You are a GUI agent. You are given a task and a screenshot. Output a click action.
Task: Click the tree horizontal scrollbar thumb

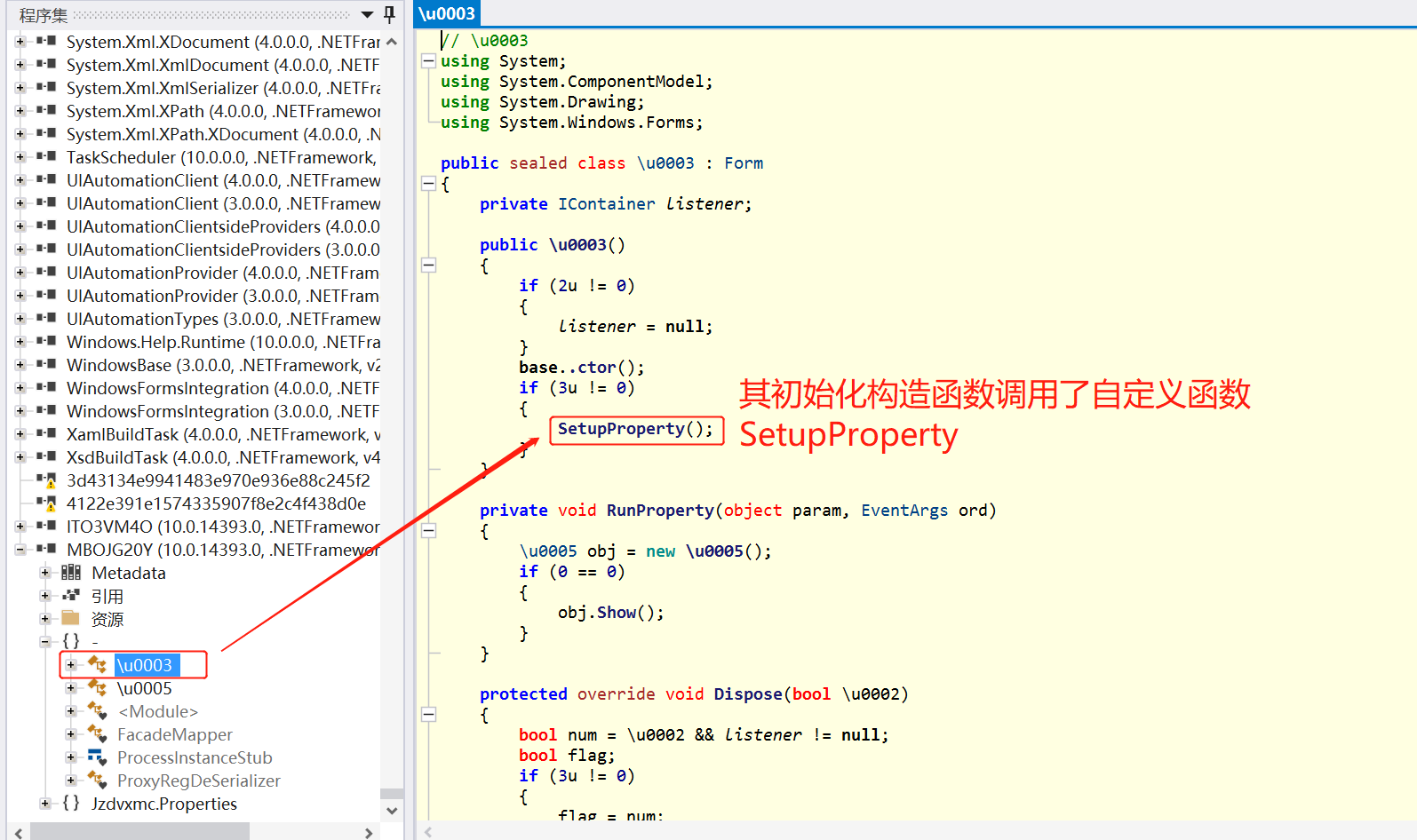coord(139,831)
